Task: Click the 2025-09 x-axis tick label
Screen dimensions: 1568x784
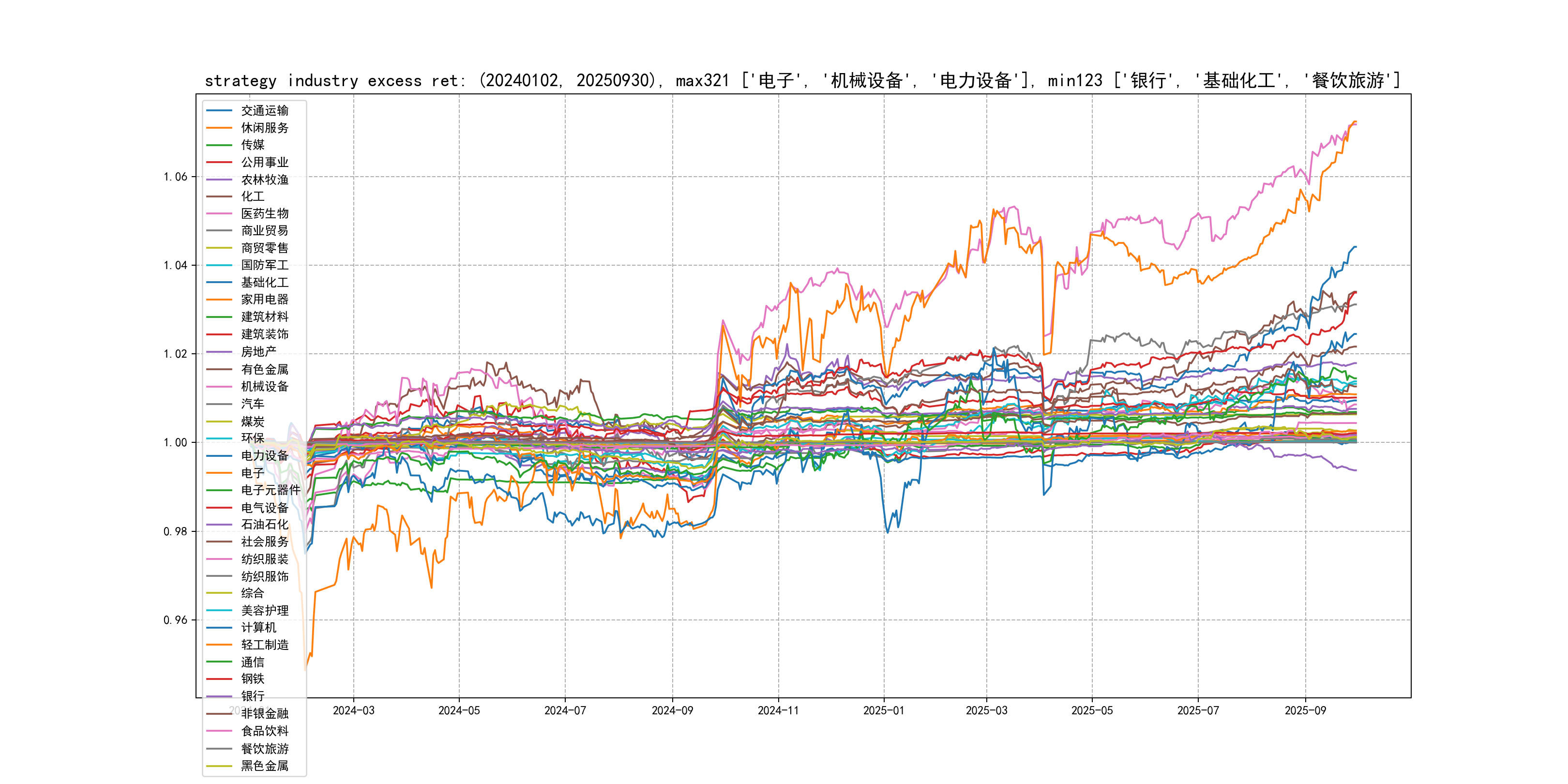Action: pyautogui.click(x=1305, y=710)
